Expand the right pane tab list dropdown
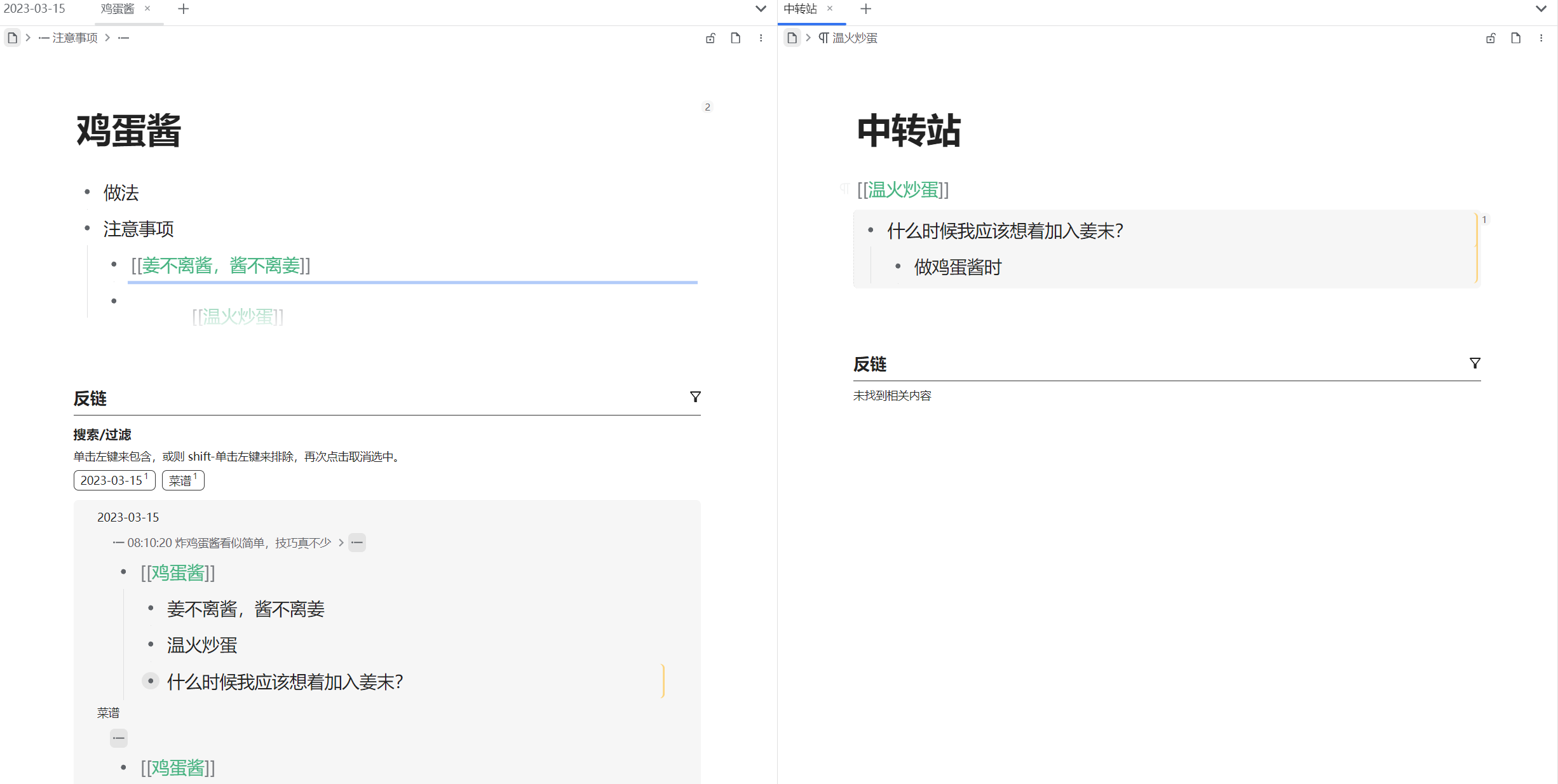 click(x=1541, y=9)
